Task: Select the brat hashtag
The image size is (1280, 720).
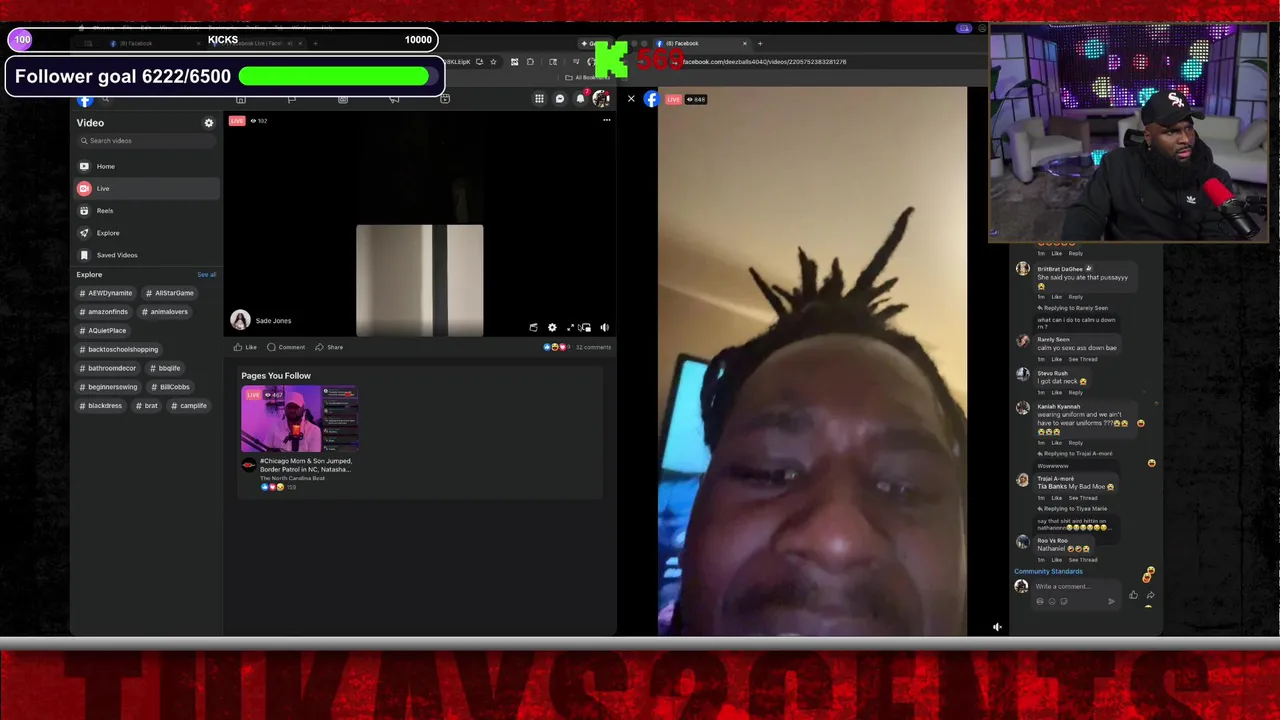Action: [x=147, y=406]
